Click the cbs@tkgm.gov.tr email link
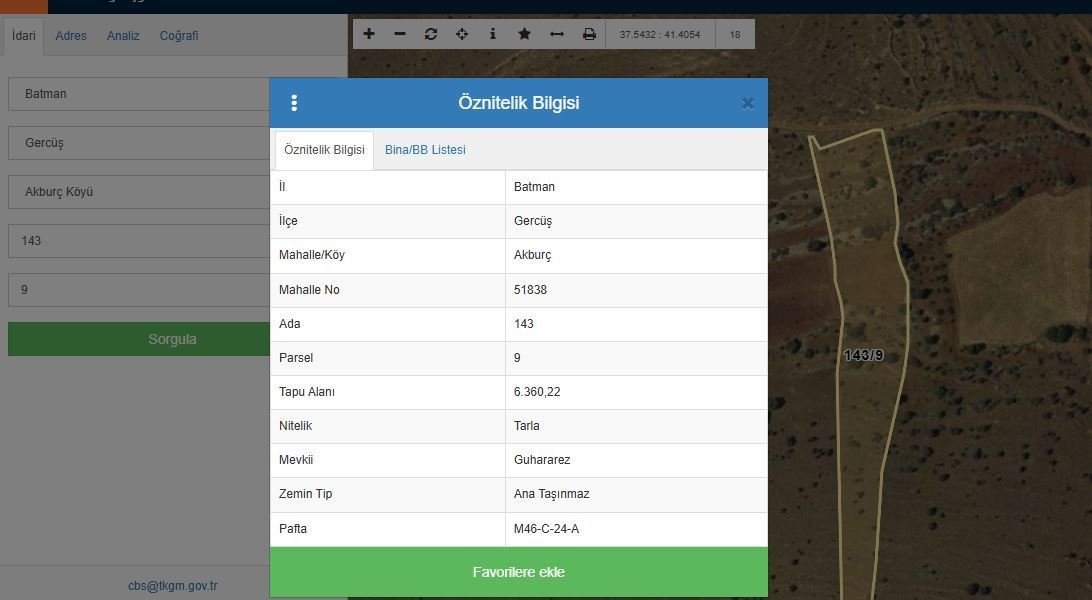The height and width of the screenshot is (600, 1092). click(172, 586)
